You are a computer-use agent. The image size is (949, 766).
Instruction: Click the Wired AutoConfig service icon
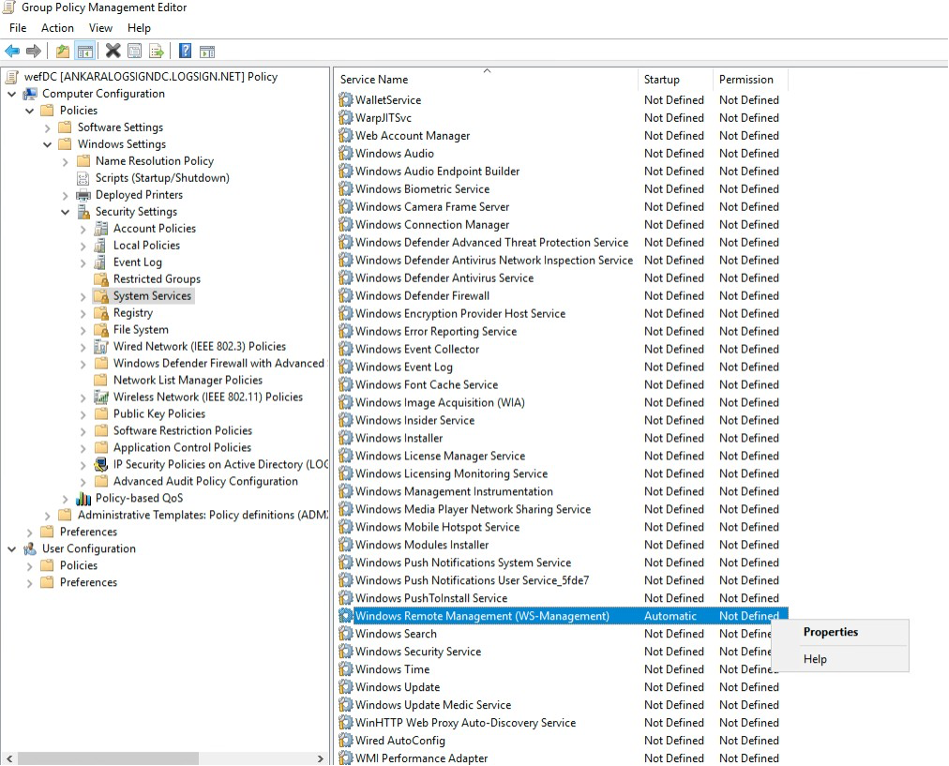coord(346,741)
